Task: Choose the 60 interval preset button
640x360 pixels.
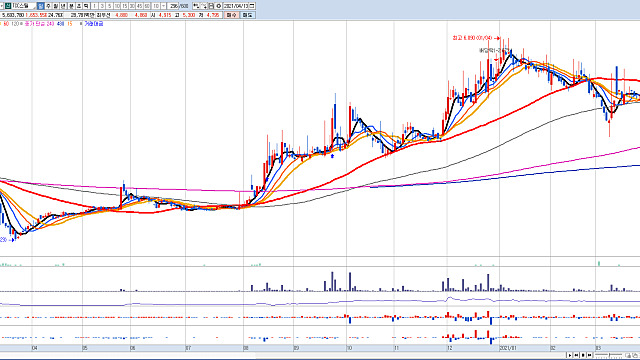Action: point(147,6)
